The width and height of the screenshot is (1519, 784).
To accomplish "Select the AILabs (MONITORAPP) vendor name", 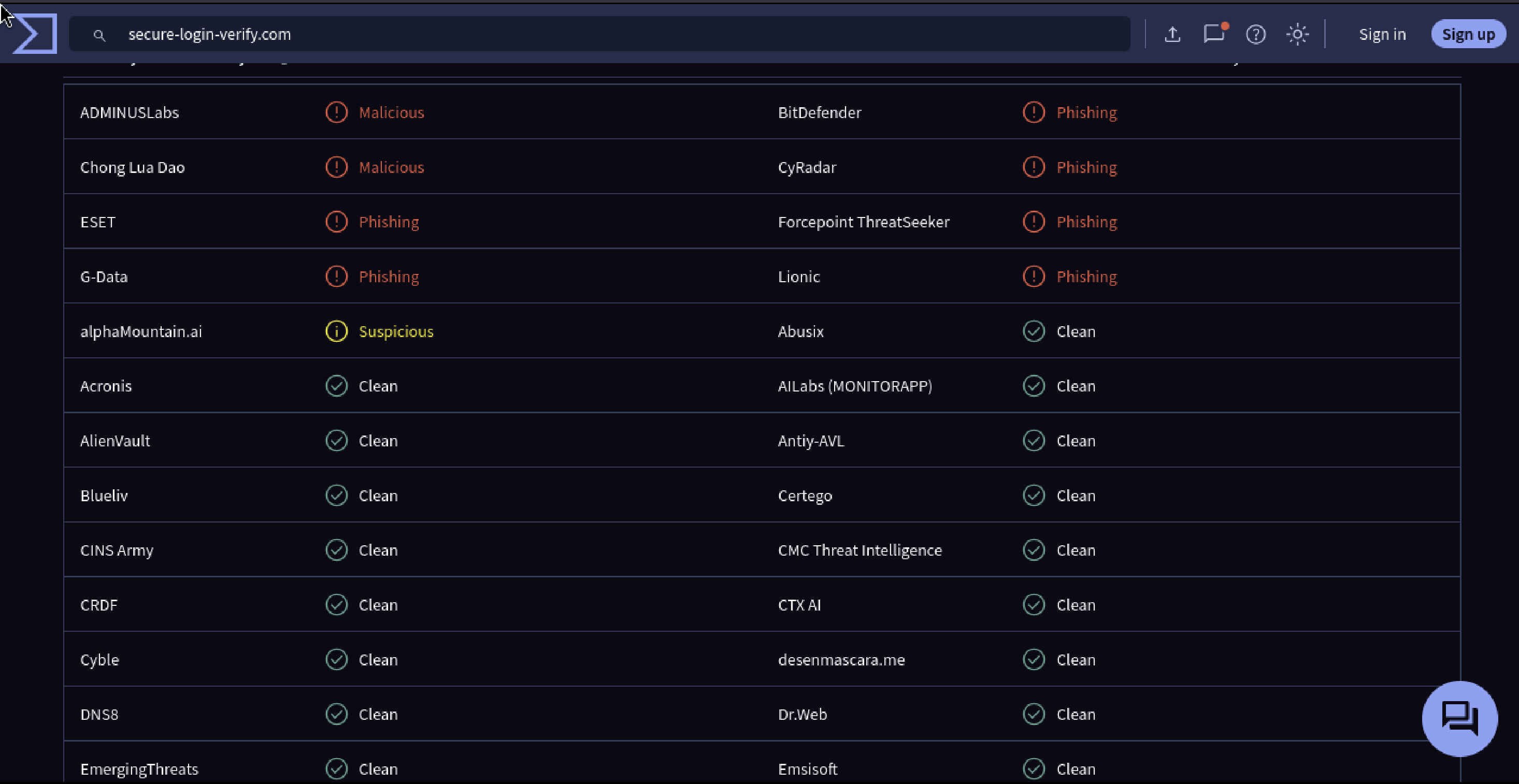I will (x=855, y=386).
